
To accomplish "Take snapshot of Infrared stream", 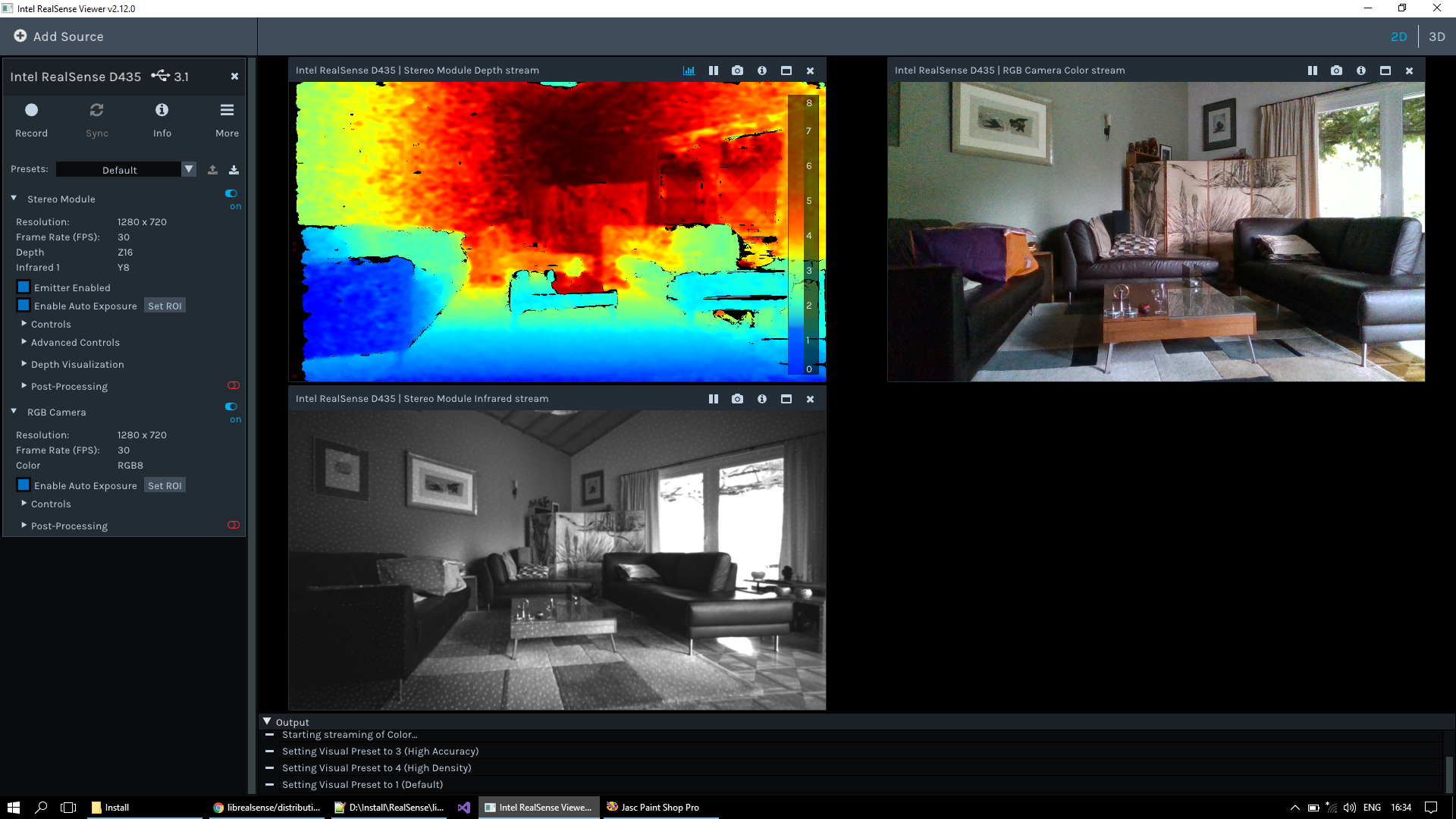I will 737,399.
